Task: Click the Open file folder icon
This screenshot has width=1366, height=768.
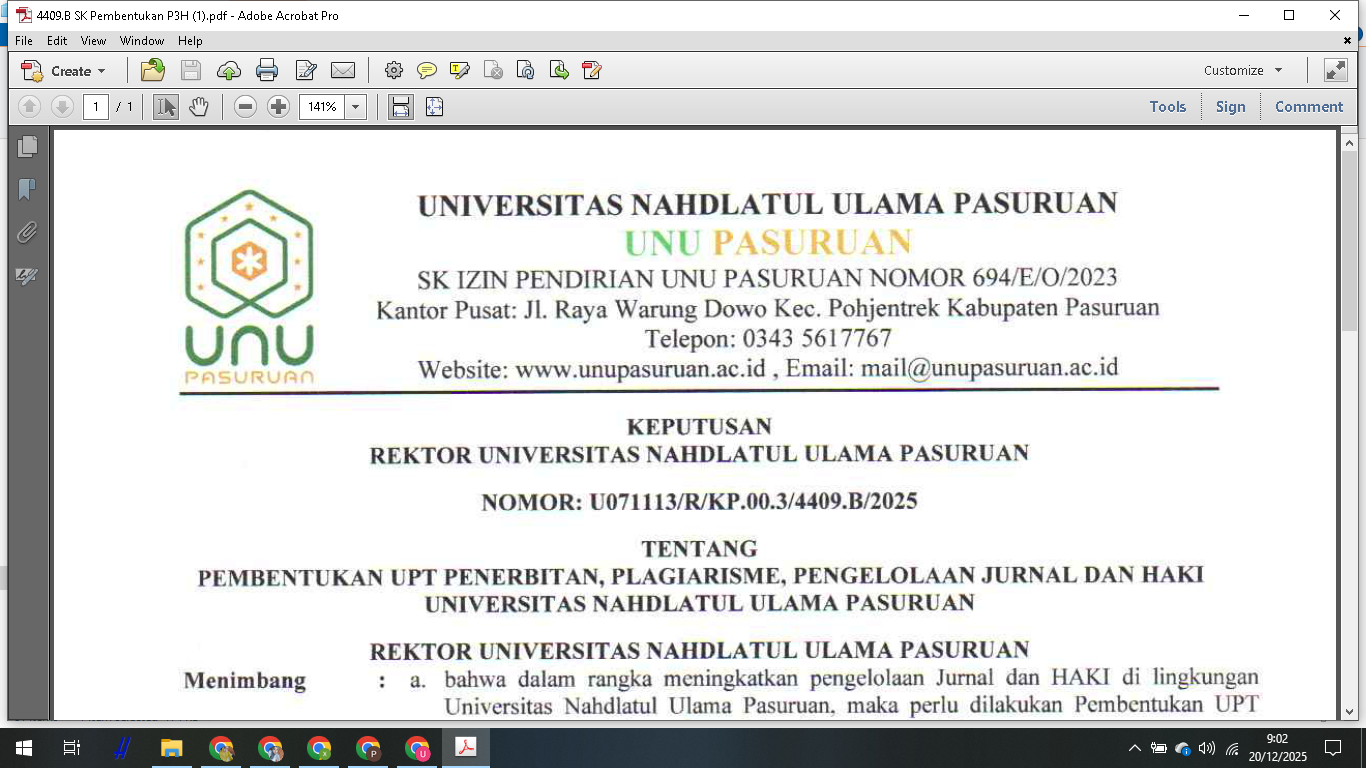Action: [153, 70]
